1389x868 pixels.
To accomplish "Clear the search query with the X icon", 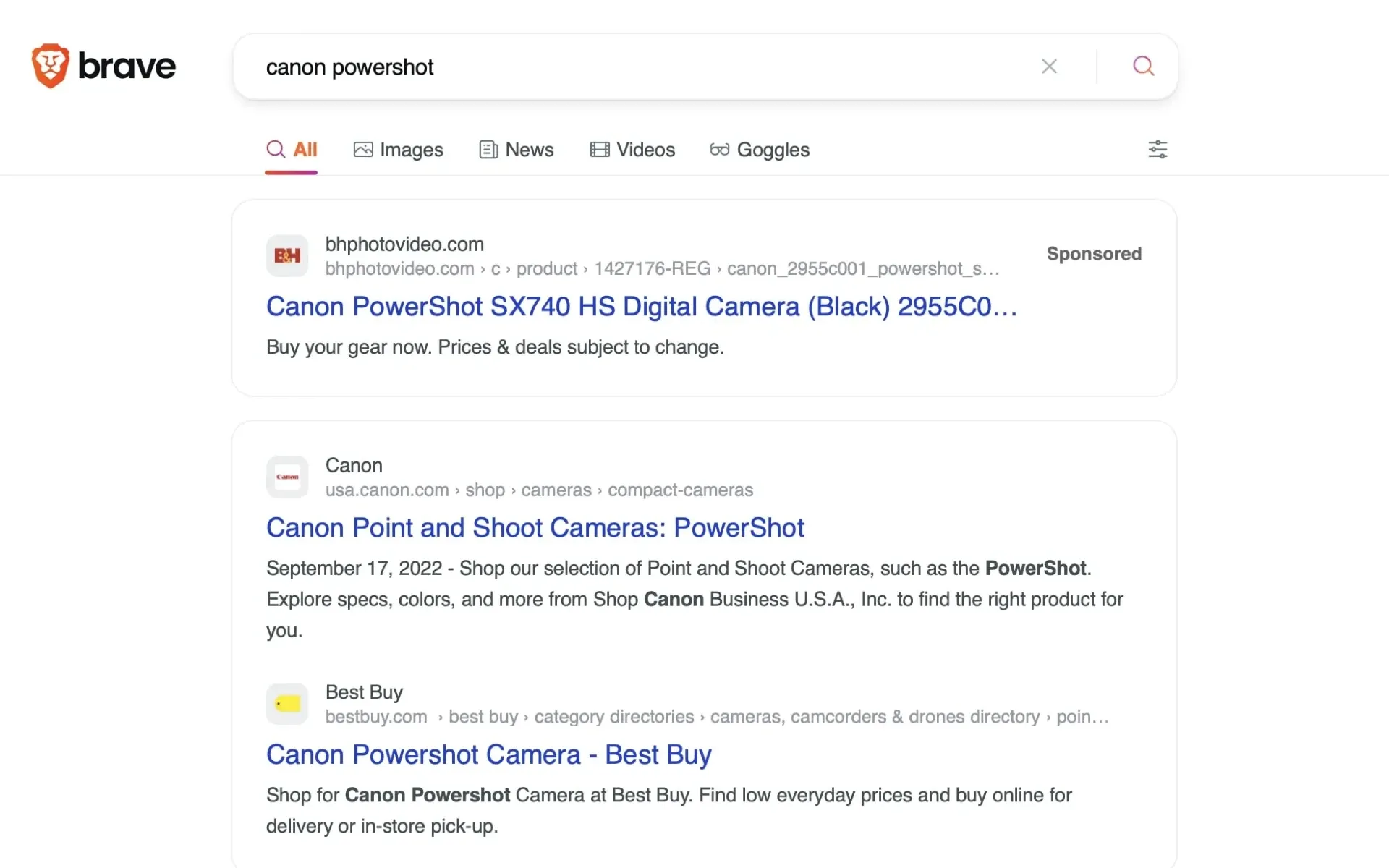I will coord(1049,67).
